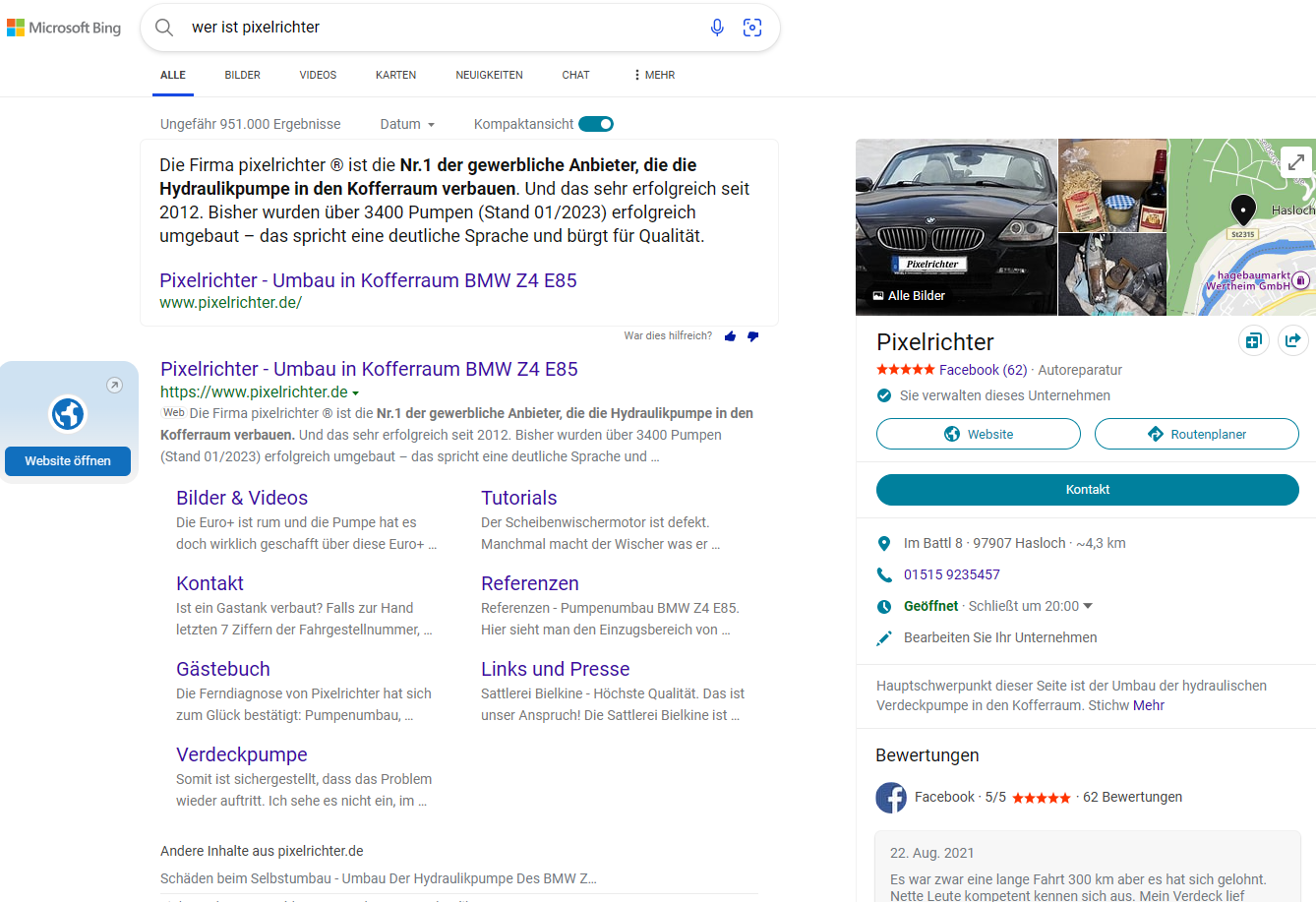This screenshot has width=1316, height=902.
Task: Open the Referenzen sitelink
Action: [x=530, y=583]
